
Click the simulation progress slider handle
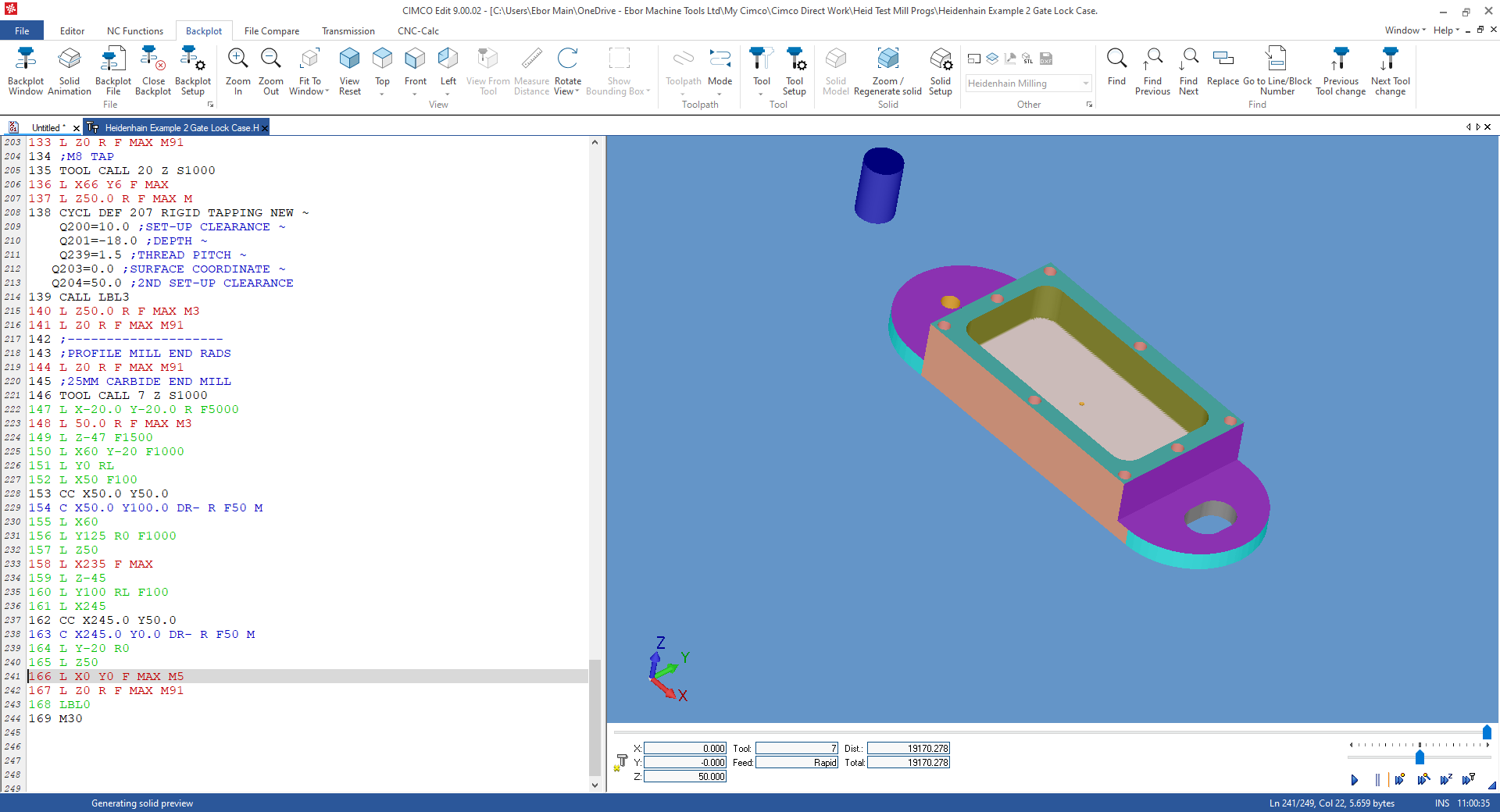(1487, 732)
